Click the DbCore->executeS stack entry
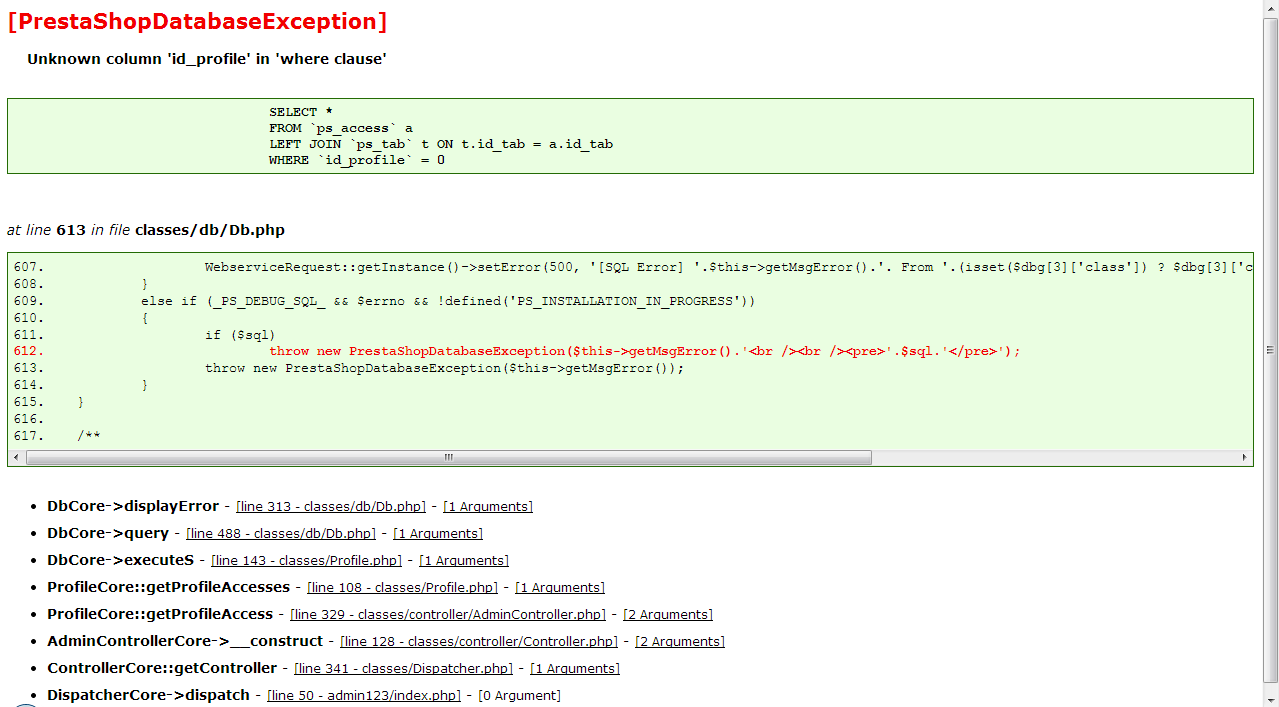The height and width of the screenshot is (707, 1279). (x=121, y=560)
